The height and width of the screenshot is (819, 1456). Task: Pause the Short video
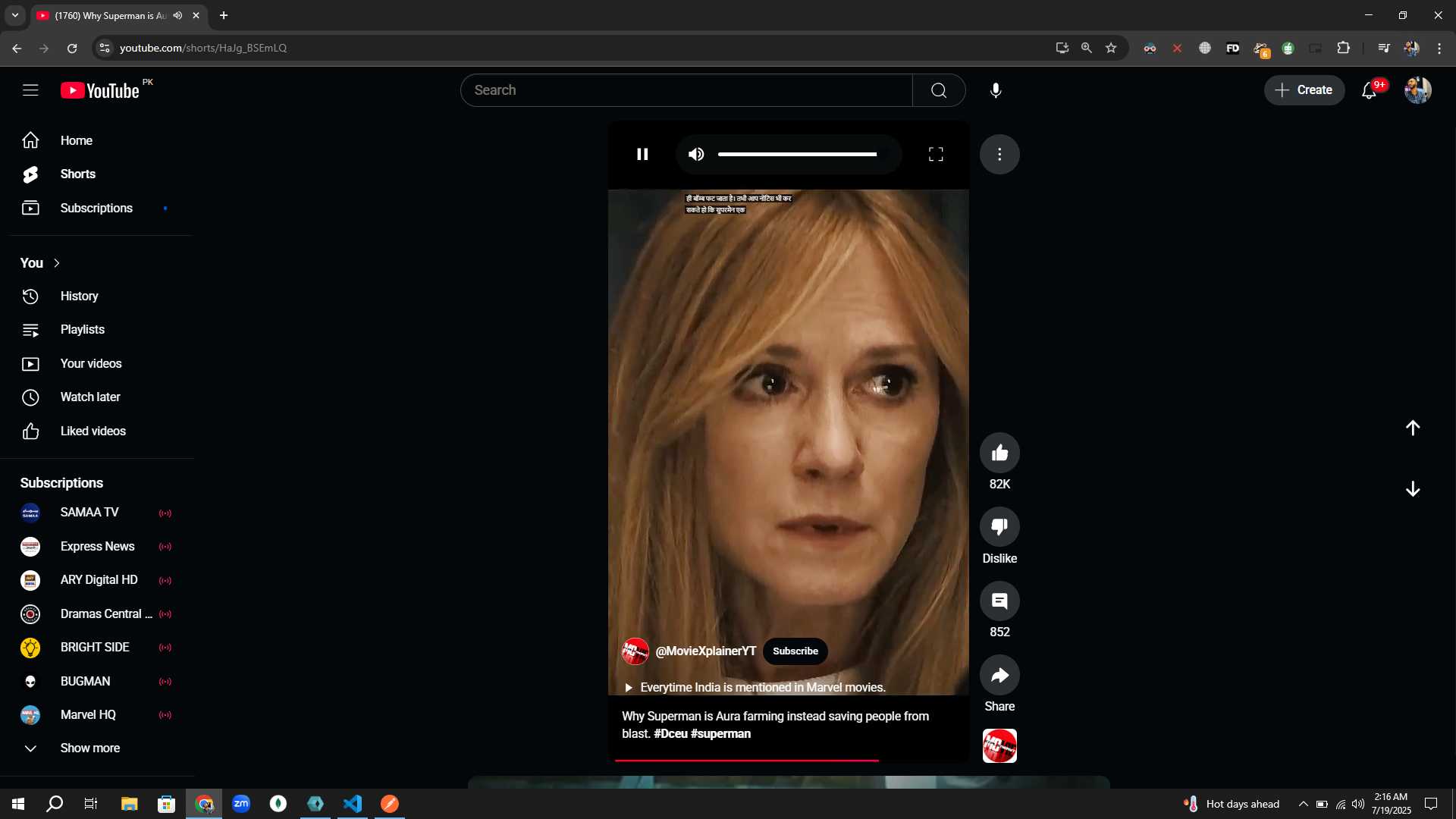click(642, 154)
